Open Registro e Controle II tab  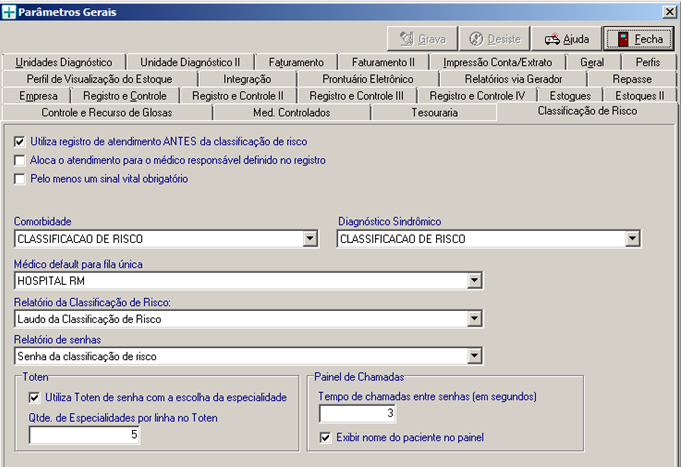(x=238, y=96)
